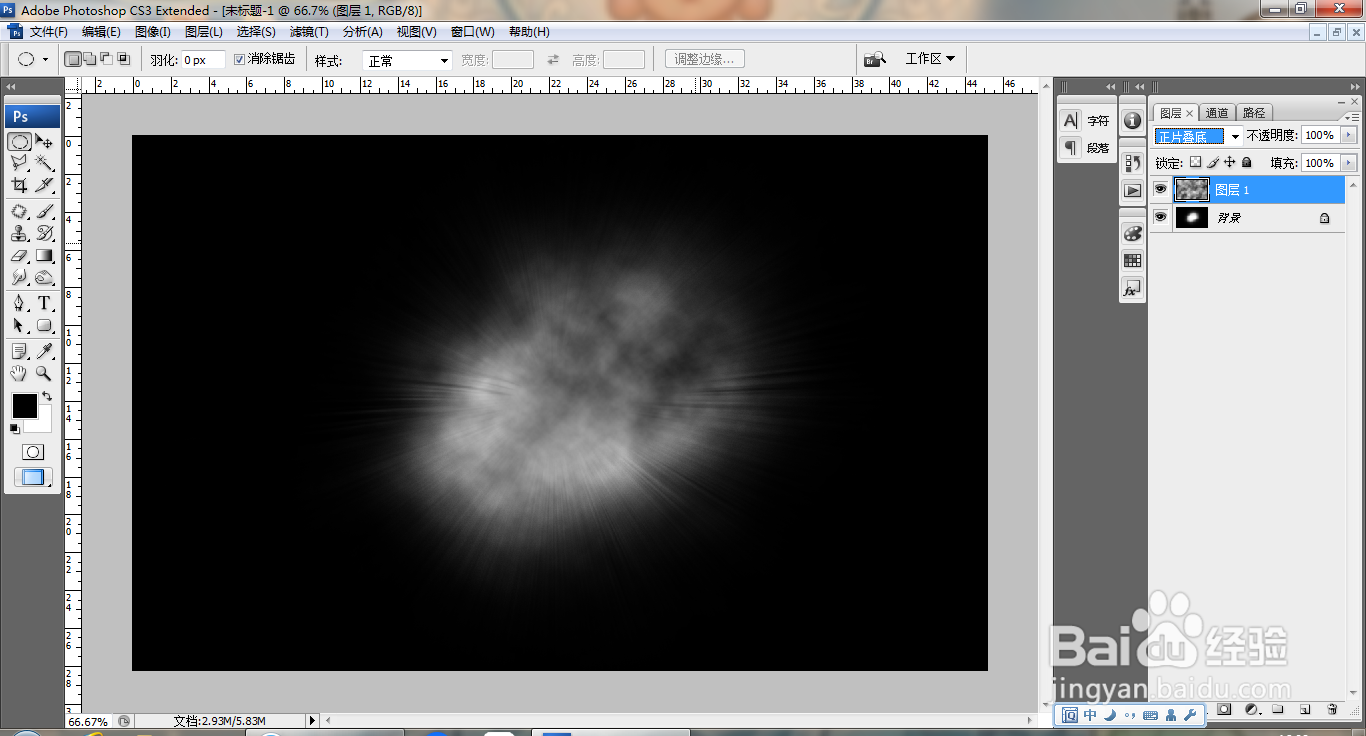1366x736 pixels.
Task: Select the Pen tool
Action: [20, 303]
